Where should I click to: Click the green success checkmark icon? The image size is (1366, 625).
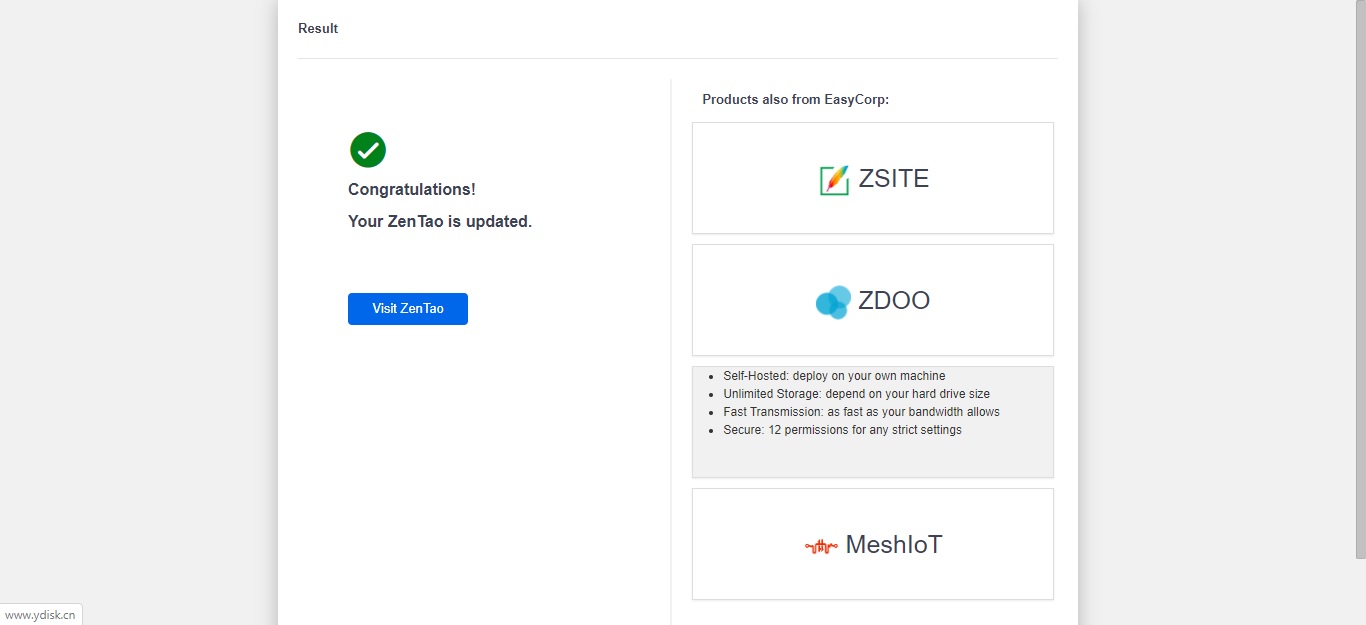368,150
